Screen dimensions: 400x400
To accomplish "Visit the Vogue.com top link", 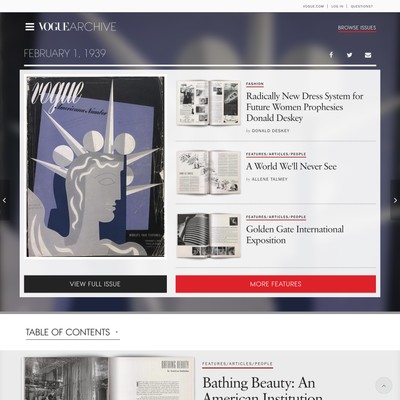I will [313, 6].
